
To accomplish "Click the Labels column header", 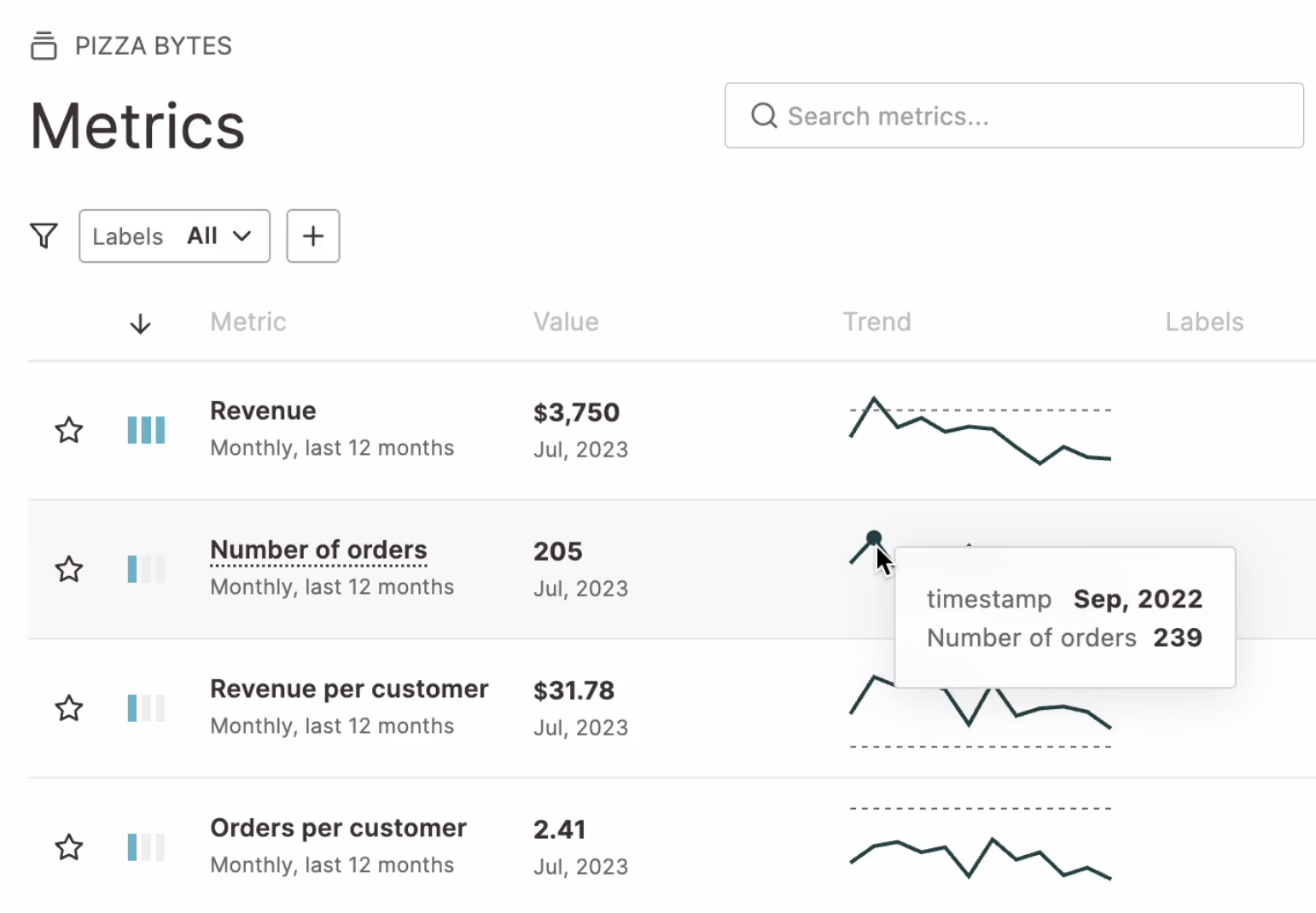I will pos(1204,322).
